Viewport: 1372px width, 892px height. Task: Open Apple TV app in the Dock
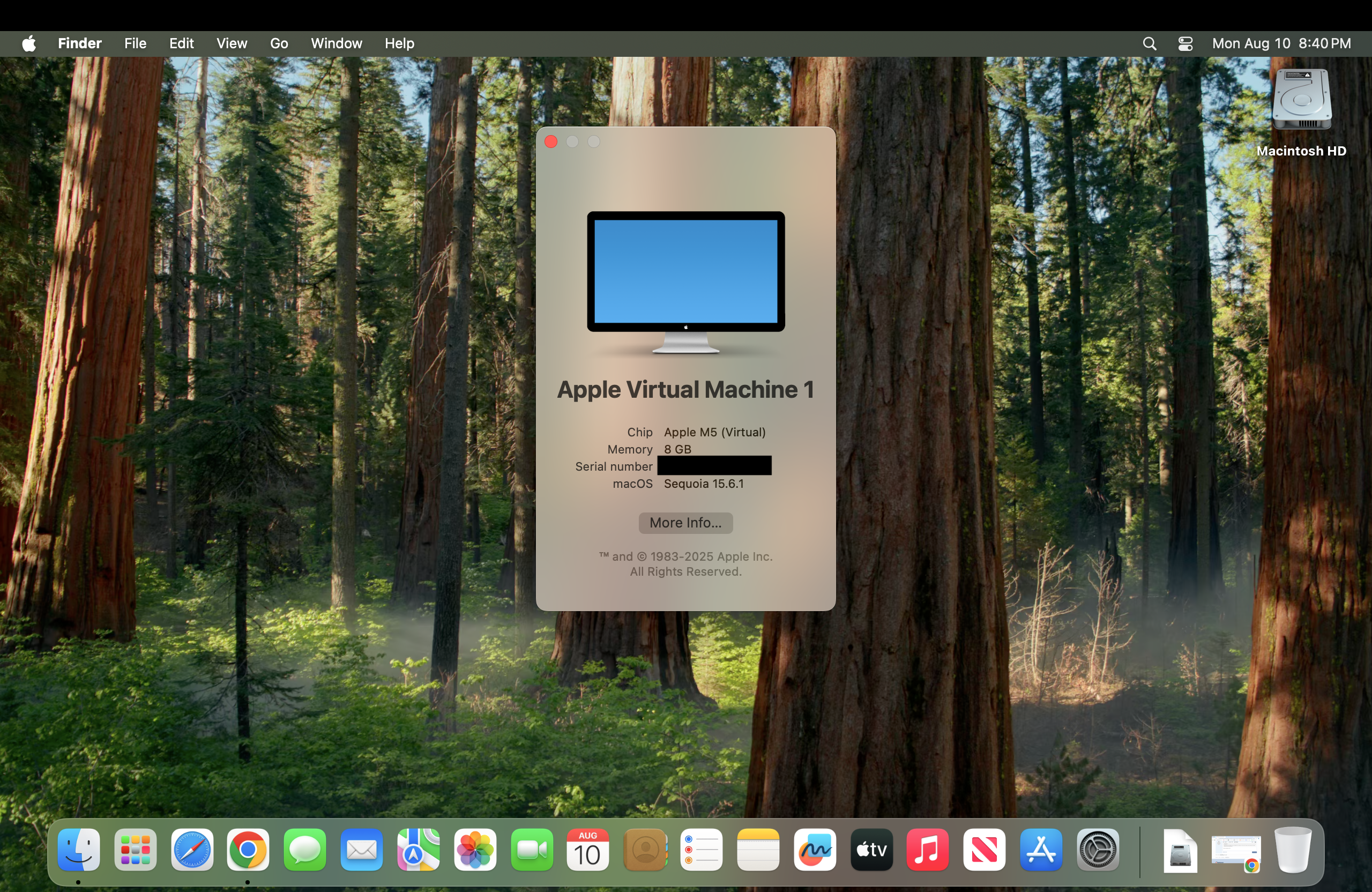point(871,849)
